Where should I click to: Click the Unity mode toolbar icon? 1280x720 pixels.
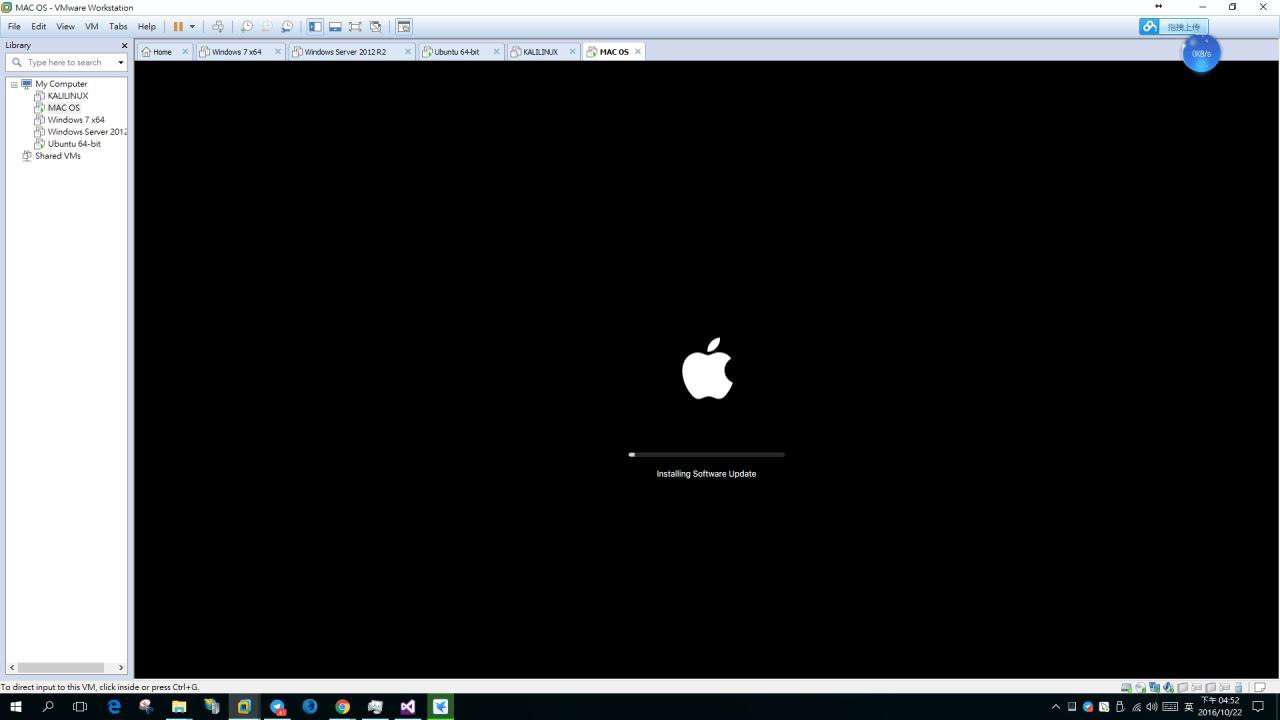[x=375, y=27]
